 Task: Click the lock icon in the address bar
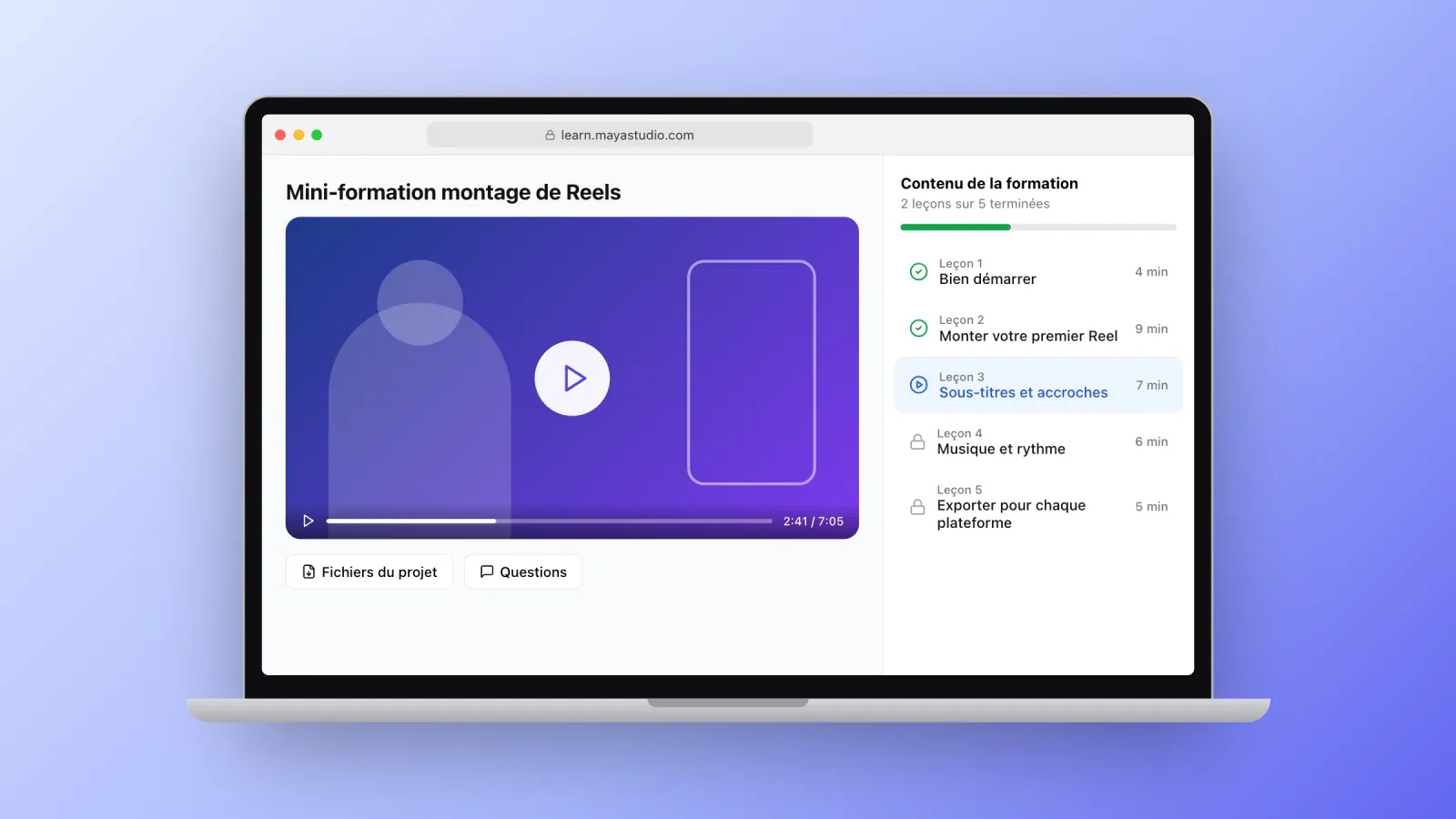[x=550, y=135]
